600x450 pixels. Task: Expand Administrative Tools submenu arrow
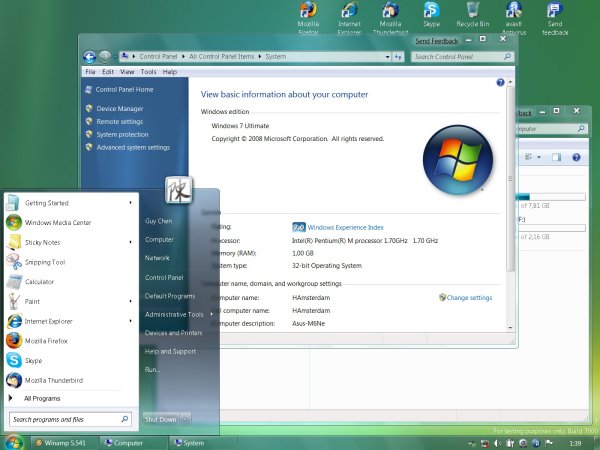click(211, 314)
